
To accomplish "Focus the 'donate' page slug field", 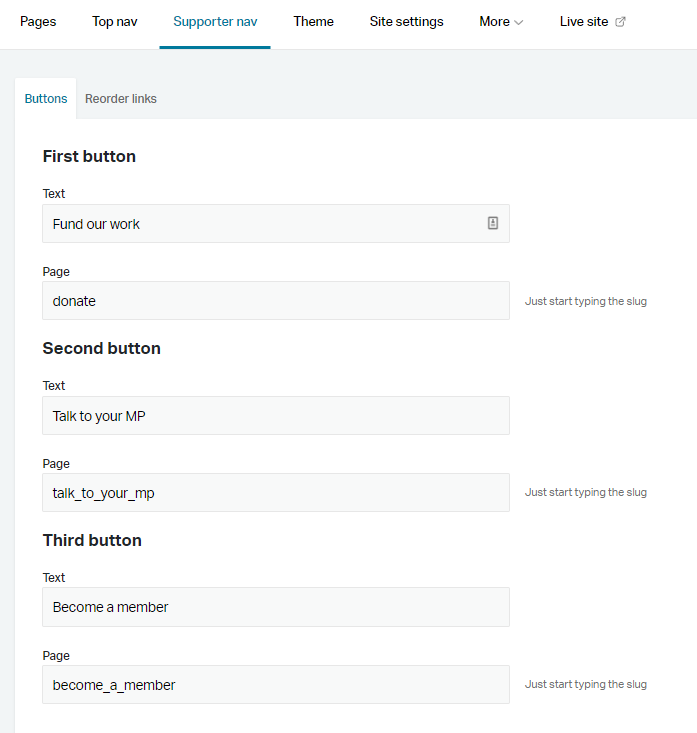I will (x=275, y=301).
